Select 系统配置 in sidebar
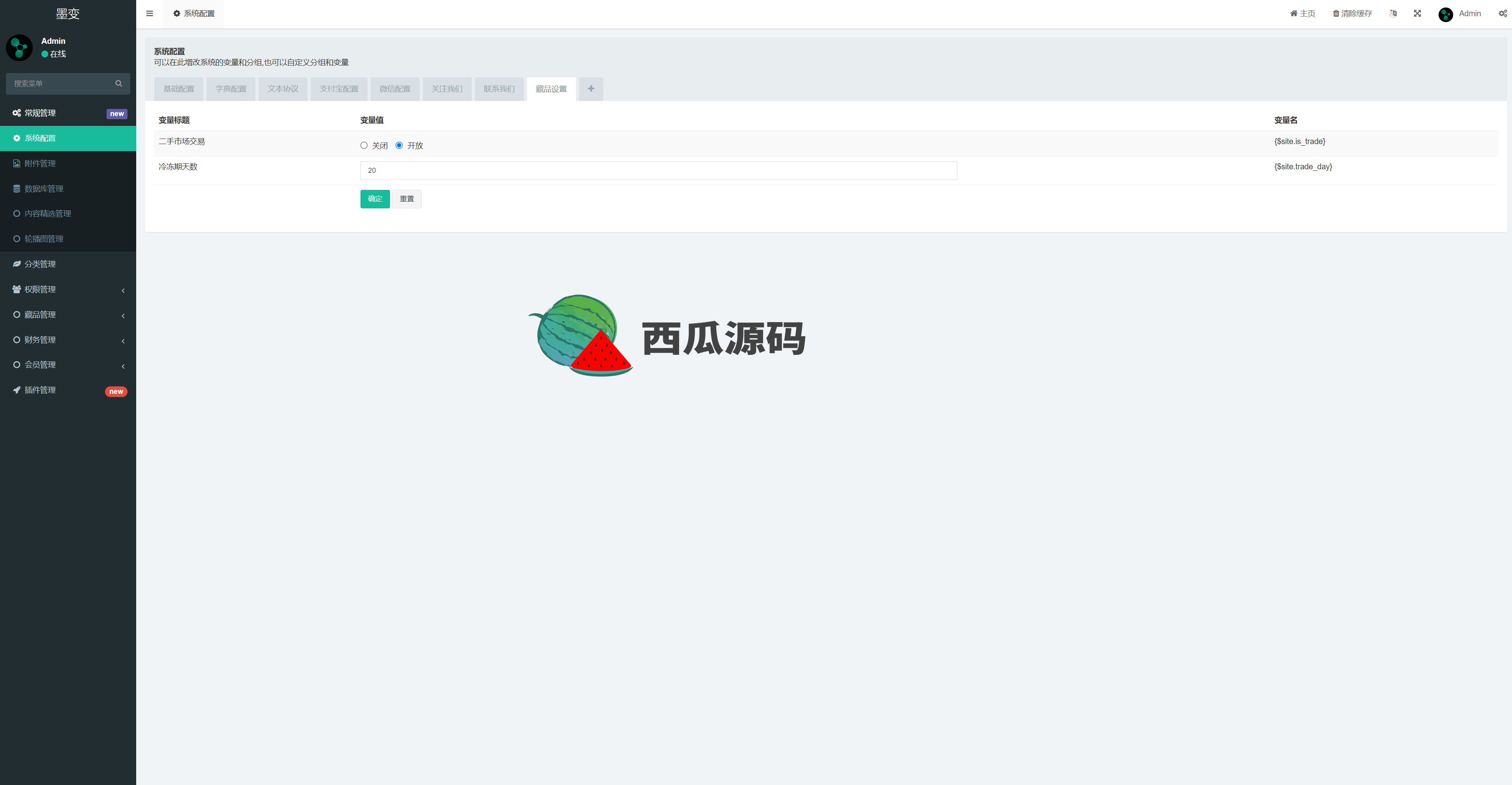1512x785 pixels. click(68, 139)
